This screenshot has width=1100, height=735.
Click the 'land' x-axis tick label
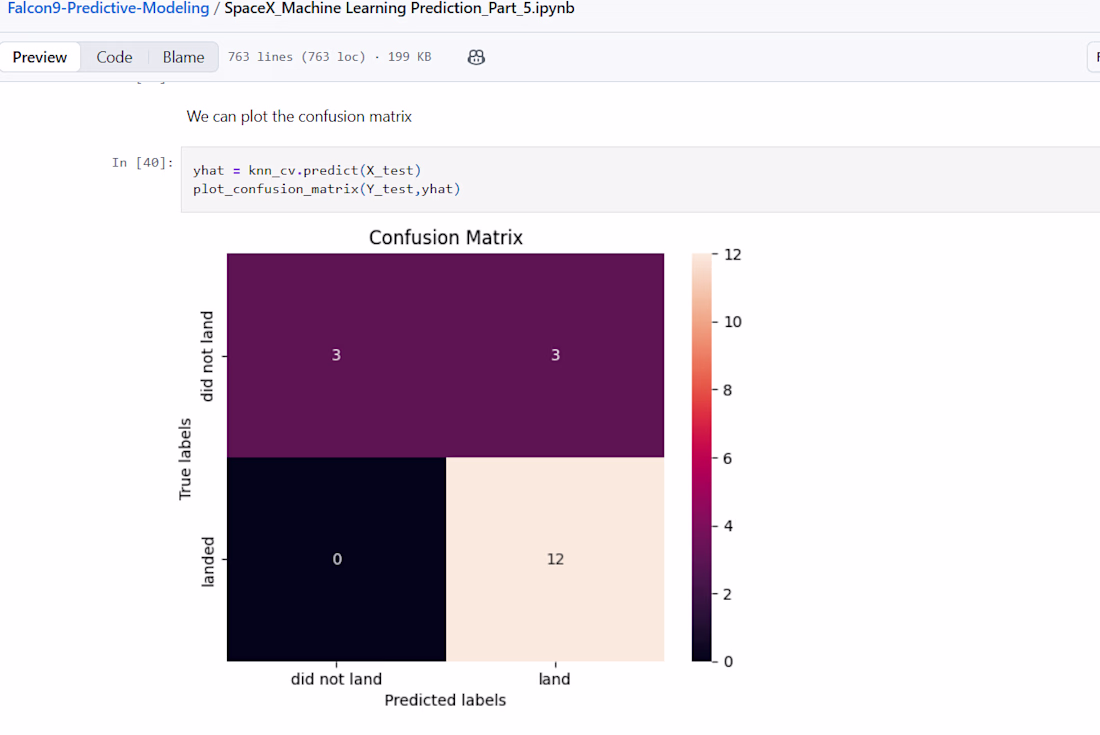554,679
